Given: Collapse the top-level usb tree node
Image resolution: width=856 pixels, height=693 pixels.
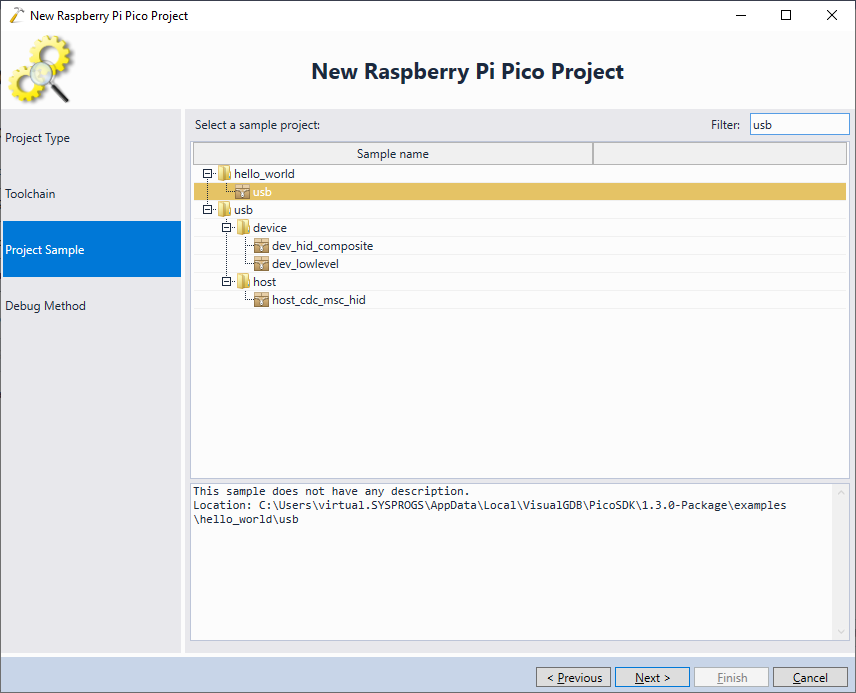Looking at the screenshot, I should click(207, 210).
